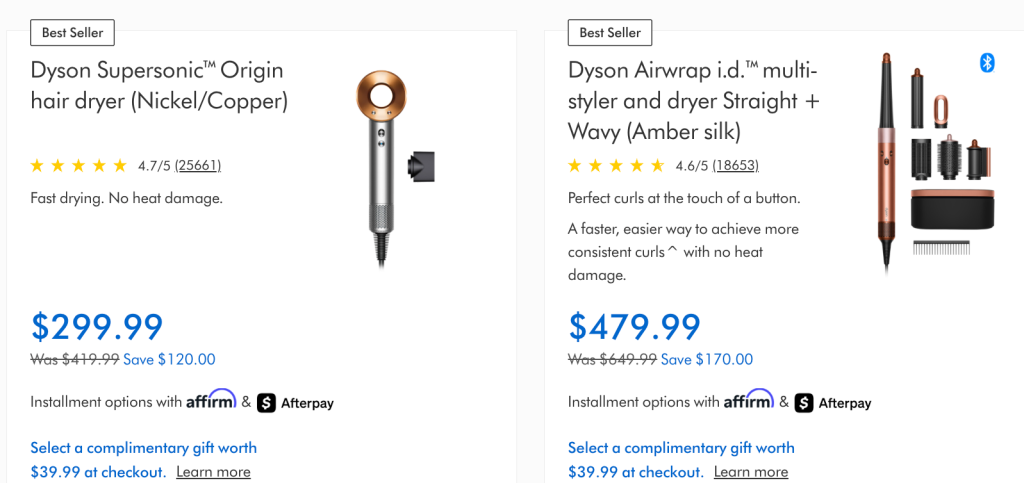Screen dimensions: 1024x483
Task: Click the $479.99 Airwrap price
Action: click(x=634, y=326)
